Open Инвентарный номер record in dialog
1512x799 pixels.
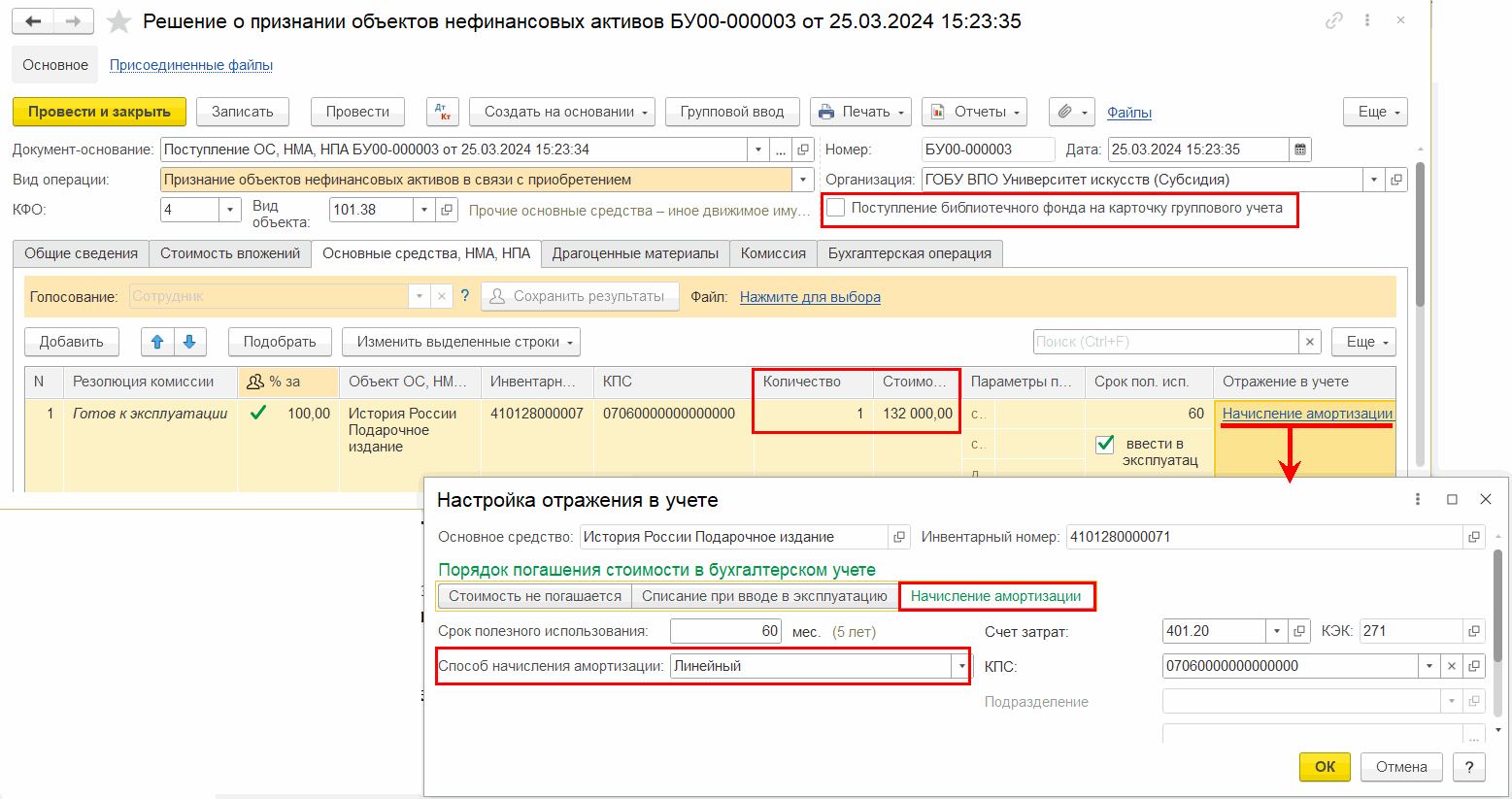(1474, 537)
